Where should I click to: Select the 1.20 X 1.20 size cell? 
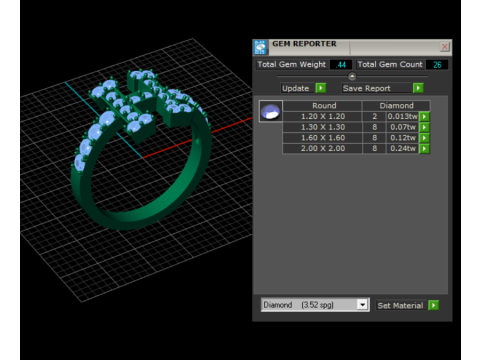pos(323,116)
